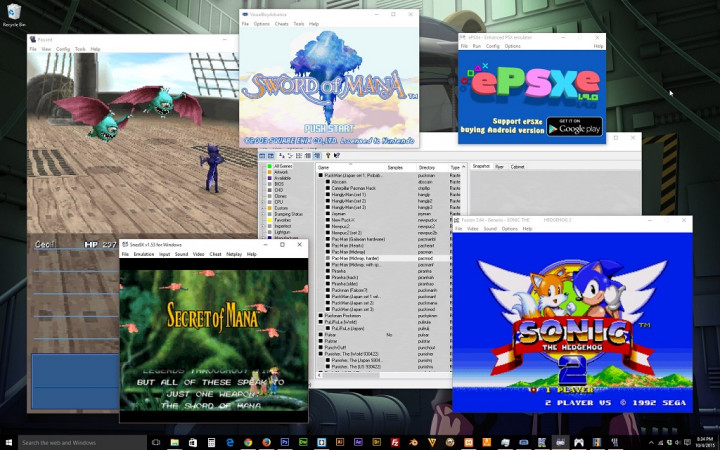Toggle the first view icon in MAME toolbar
Screen dimensions: 720x450
pos(262,156)
